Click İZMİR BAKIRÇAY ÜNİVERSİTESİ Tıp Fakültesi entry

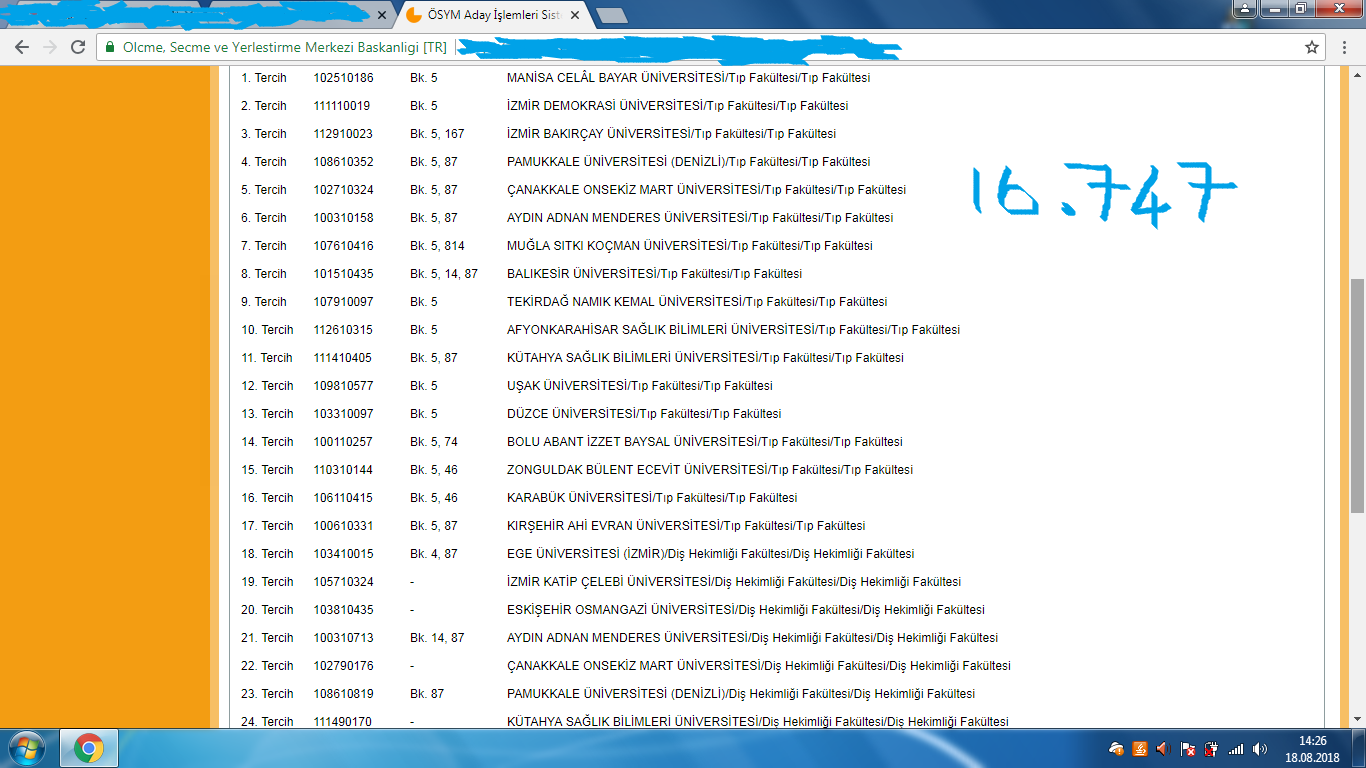pyautogui.click(x=672, y=134)
